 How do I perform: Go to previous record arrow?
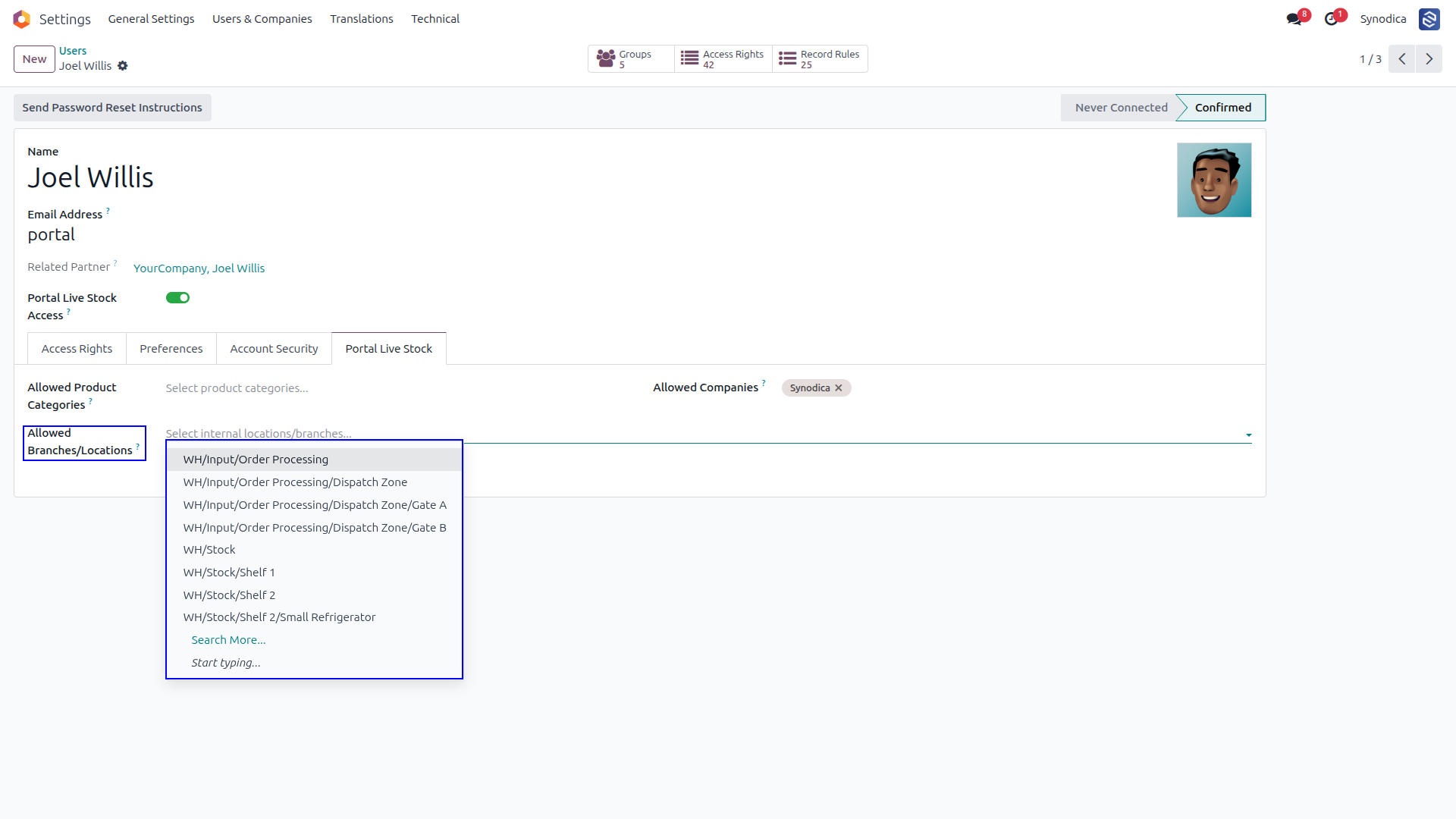(x=1402, y=59)
